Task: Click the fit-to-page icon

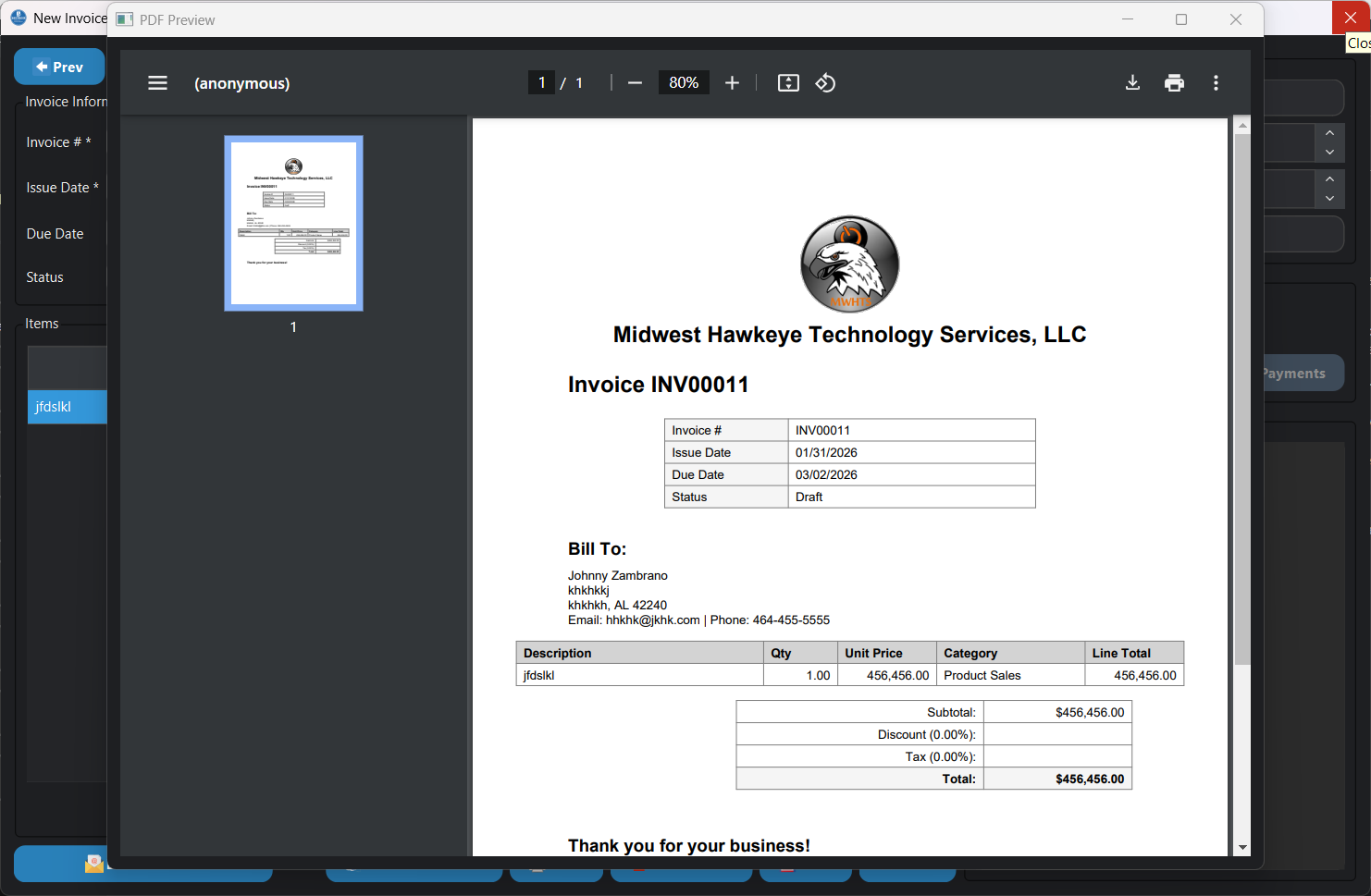Action: [x=788, y=82]
